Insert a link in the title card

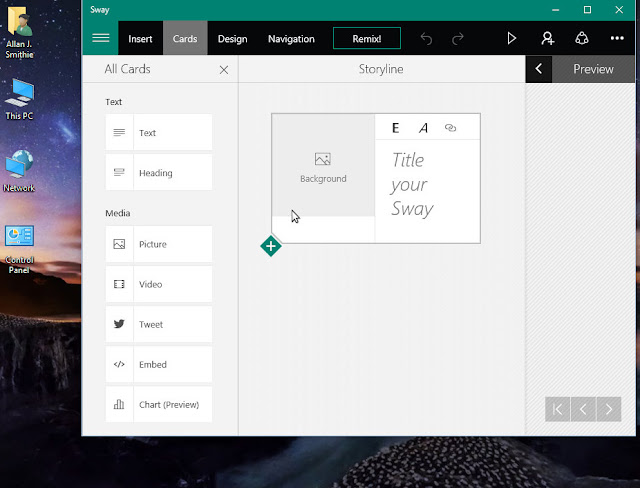[x=450, y=128]
